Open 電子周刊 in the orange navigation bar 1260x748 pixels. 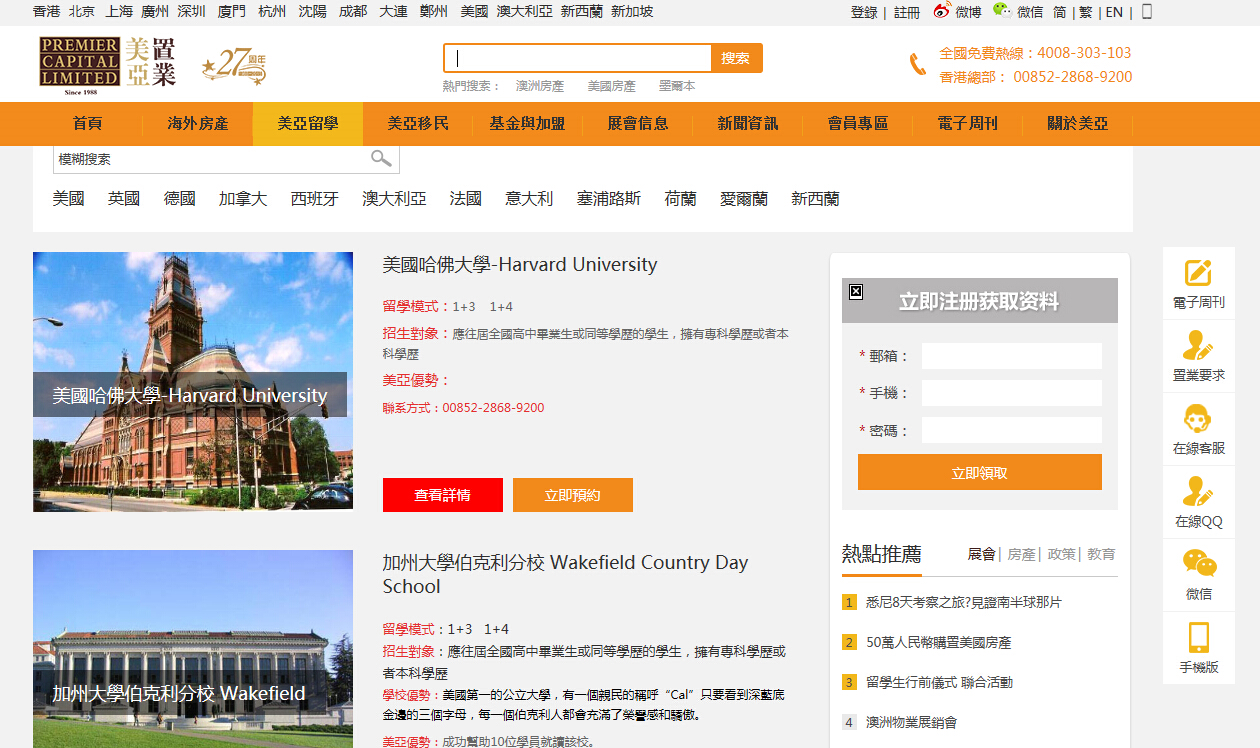(x=968, y=124)
